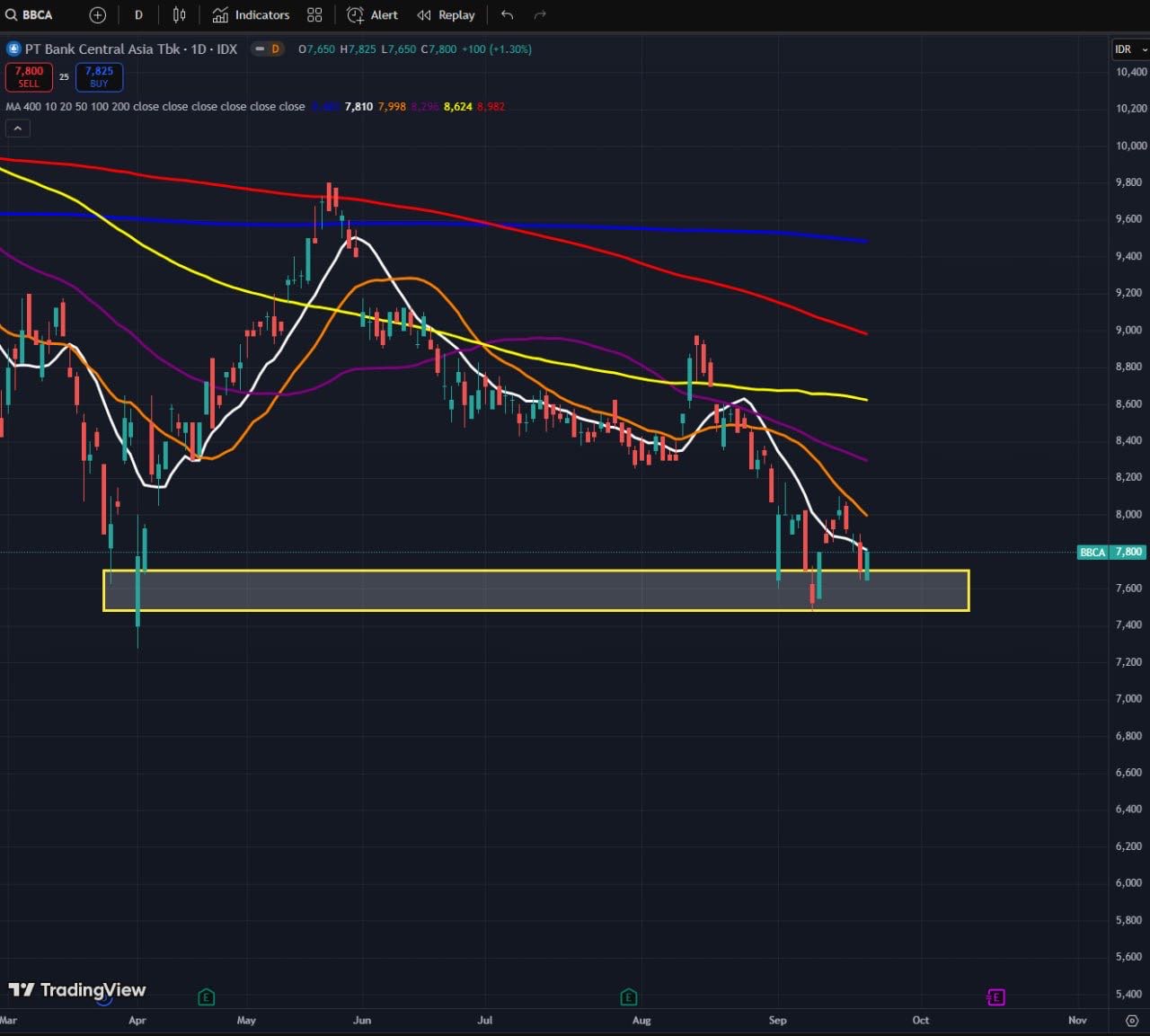Click the earnings E marker near August

coord(628,996)
